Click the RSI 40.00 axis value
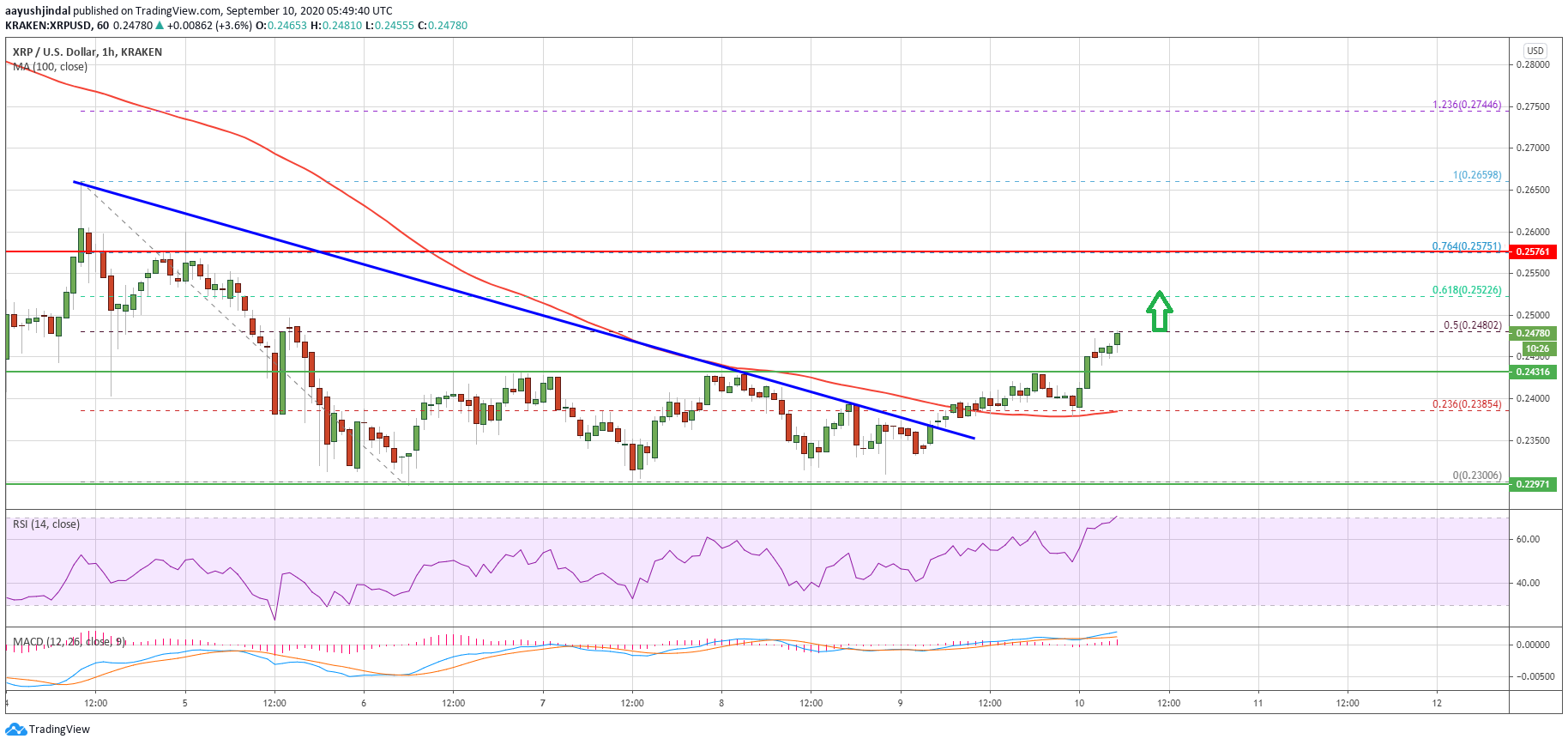The image size is (1568, 745). coord(1528,583)
